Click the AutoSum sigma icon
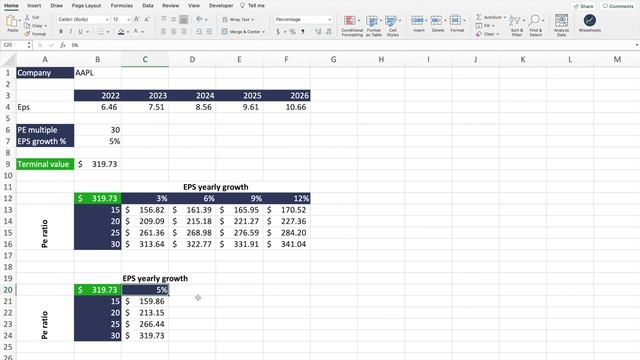Image resolution: width=640 pixels, height=360 pixels. (x=479, y=17)
